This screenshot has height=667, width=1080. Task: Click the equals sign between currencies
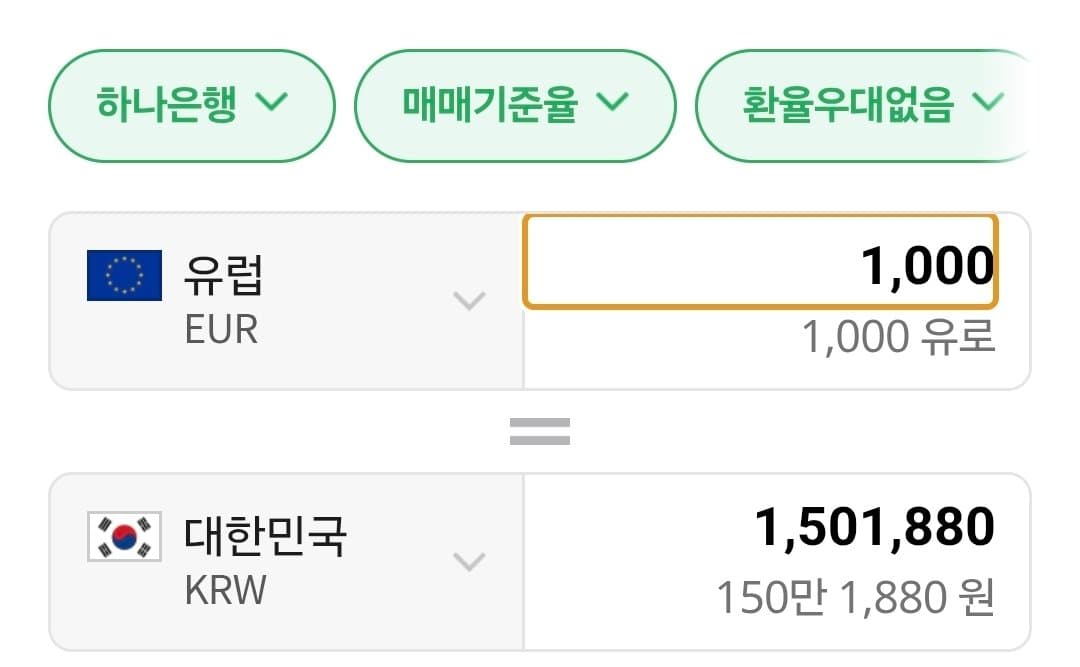pyautogui.click(x=539, y=431)
